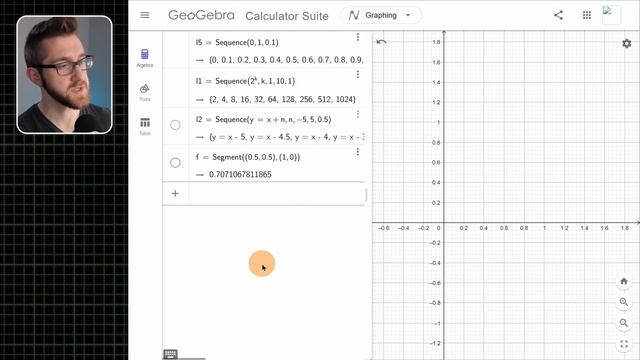This screenshot has width=640, height=360.
Task: Open options menu for l5 Sequence row
Action: pyautogui.click(x=358, y=37)
